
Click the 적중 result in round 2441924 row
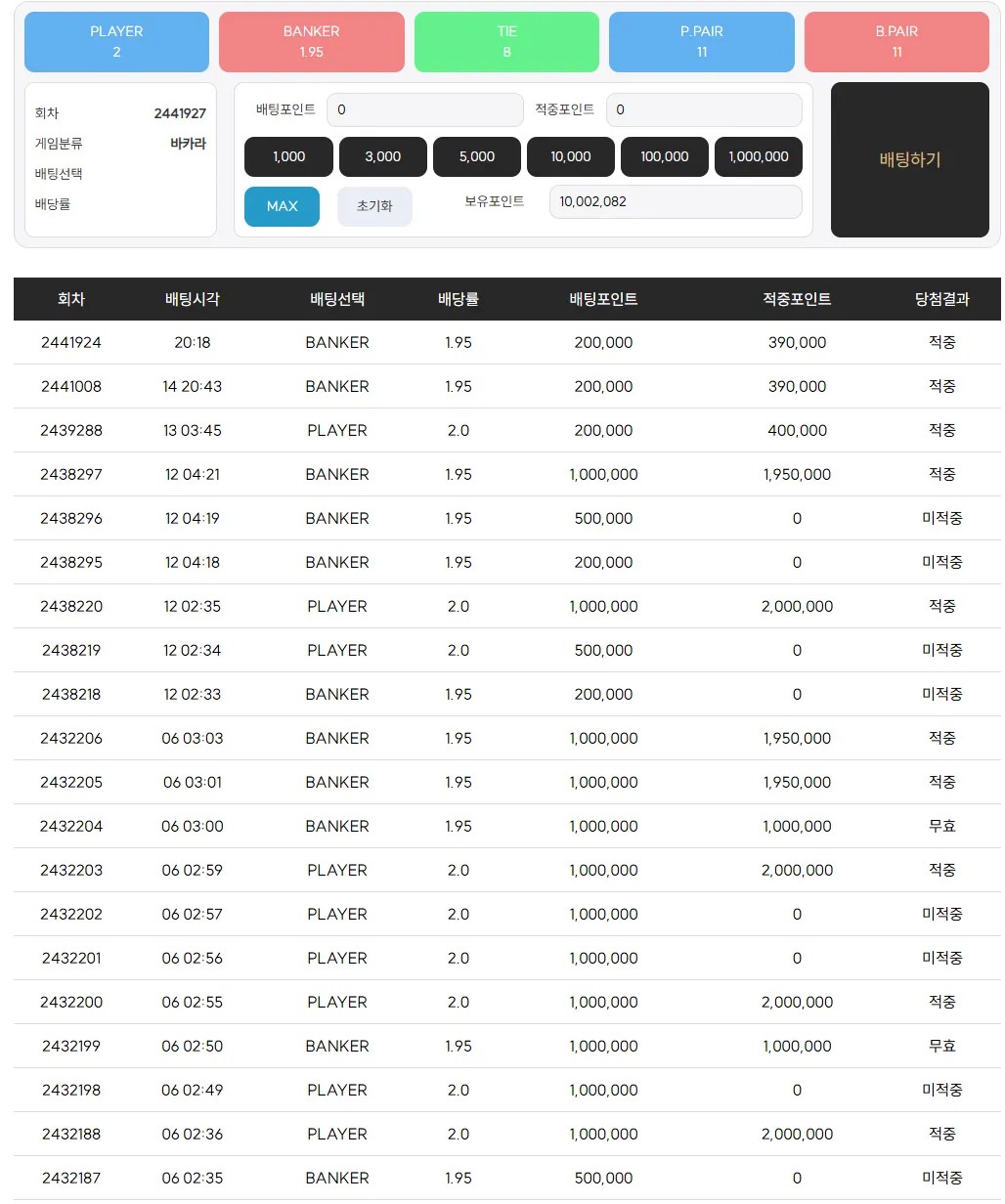[942, 342]
